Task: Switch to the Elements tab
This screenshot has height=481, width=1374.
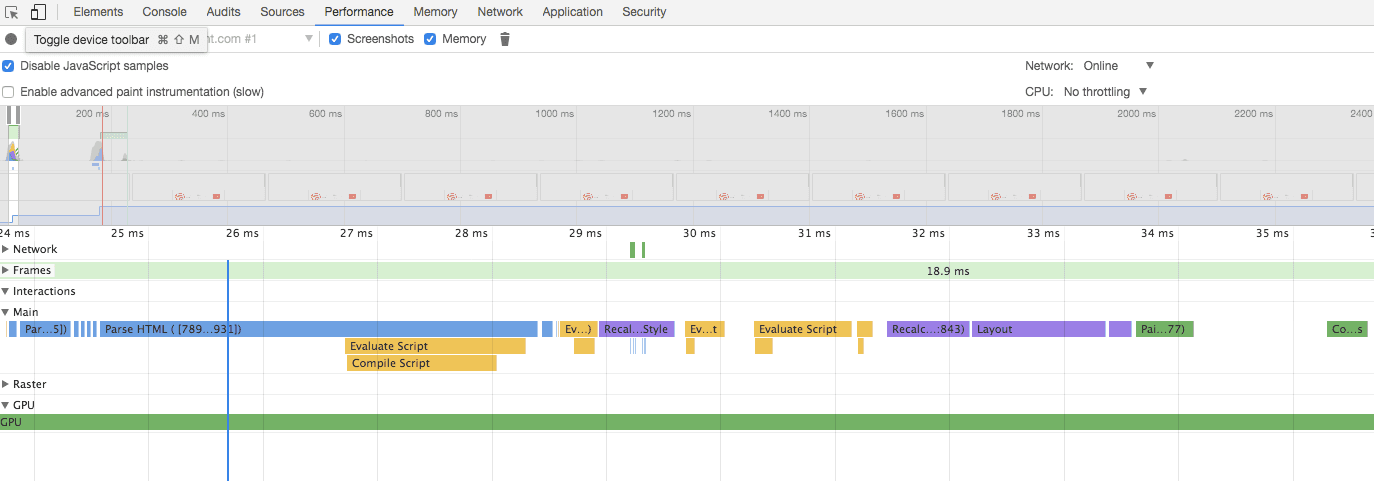Action: (x=98, y=12)
